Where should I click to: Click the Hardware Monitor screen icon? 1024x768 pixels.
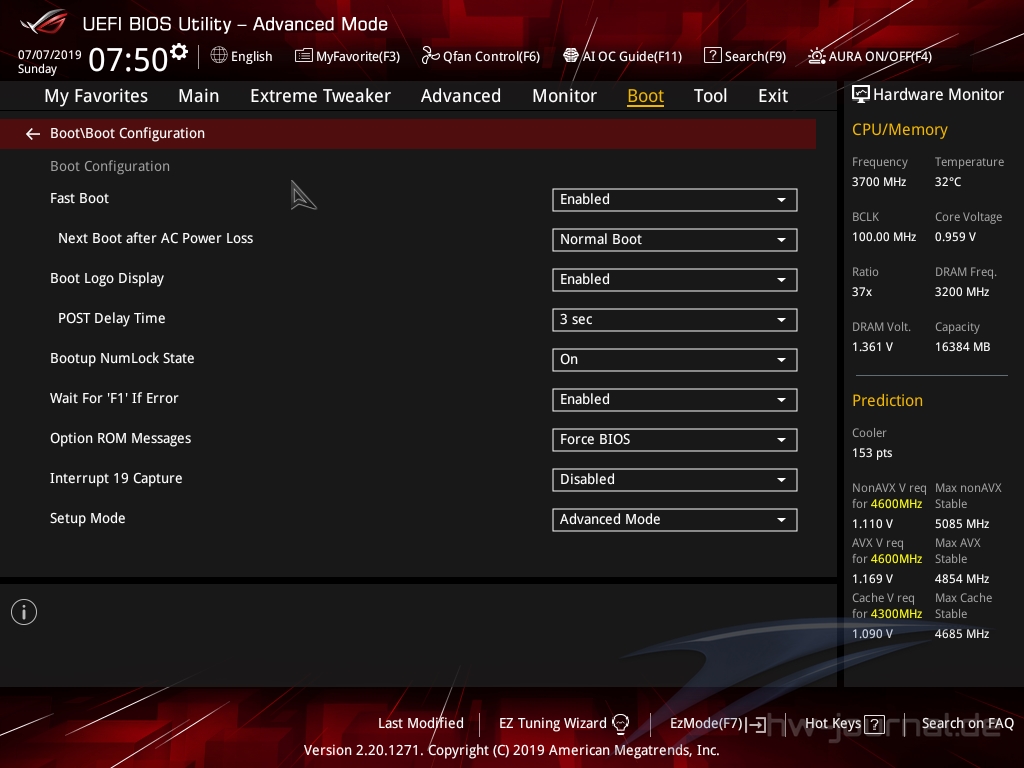(861, 95)
